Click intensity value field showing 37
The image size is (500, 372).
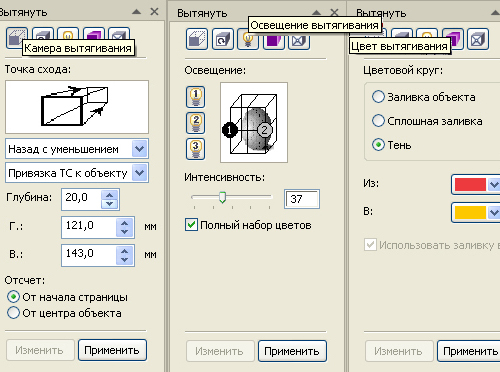[302, 199]
